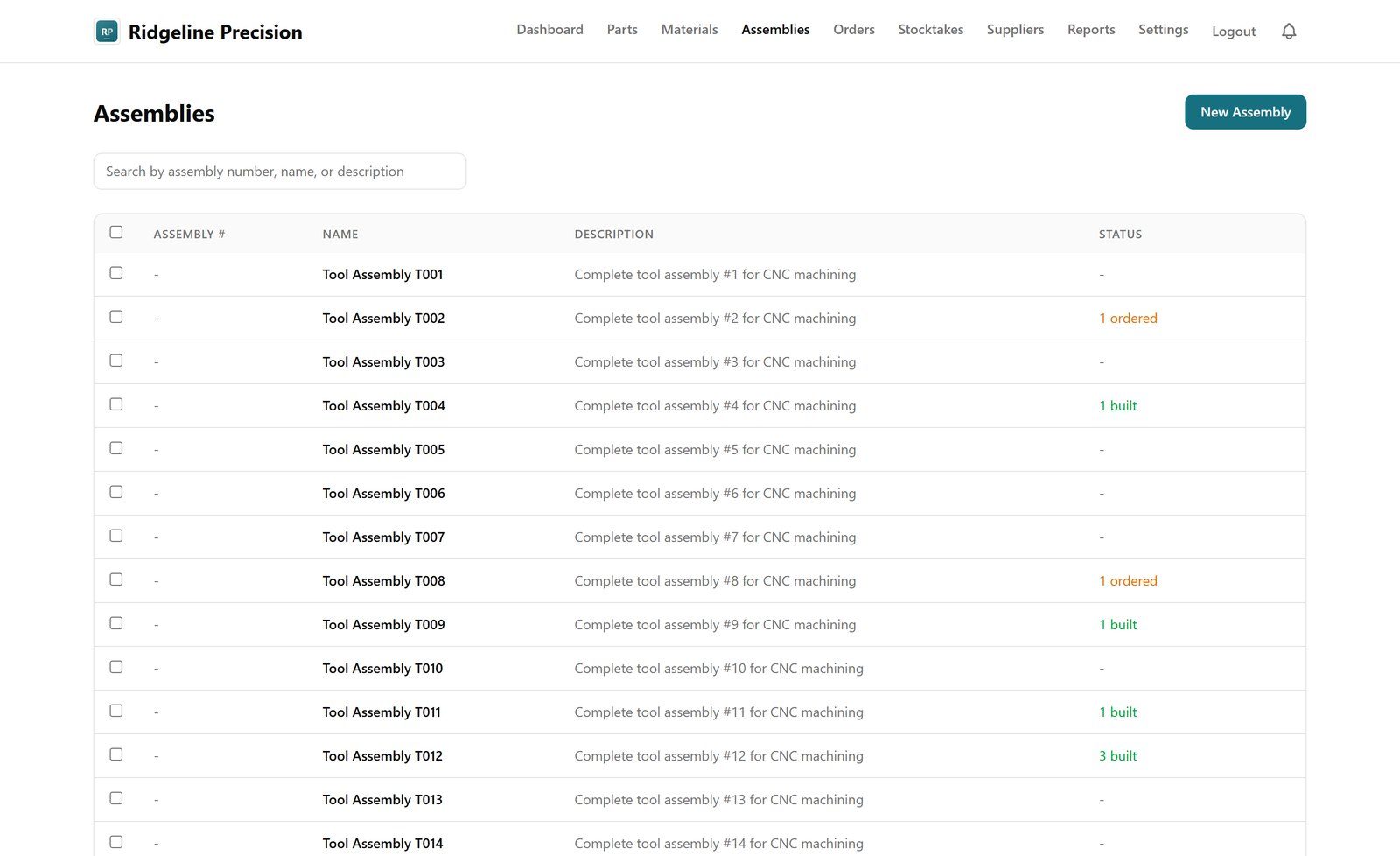
Task: Click the '1 ordered' status for T008
Action: click(1128, 581)
